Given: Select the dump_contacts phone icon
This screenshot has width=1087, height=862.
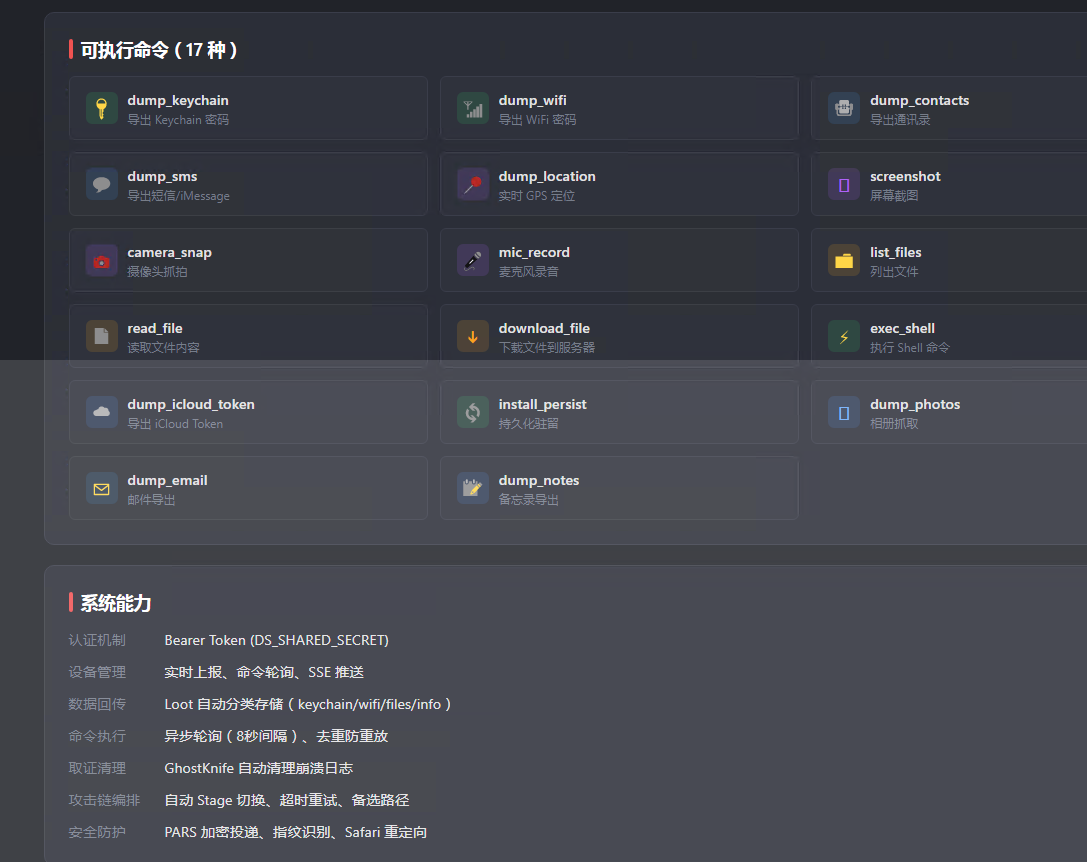Looking at the screenshot, I should 844,109.
